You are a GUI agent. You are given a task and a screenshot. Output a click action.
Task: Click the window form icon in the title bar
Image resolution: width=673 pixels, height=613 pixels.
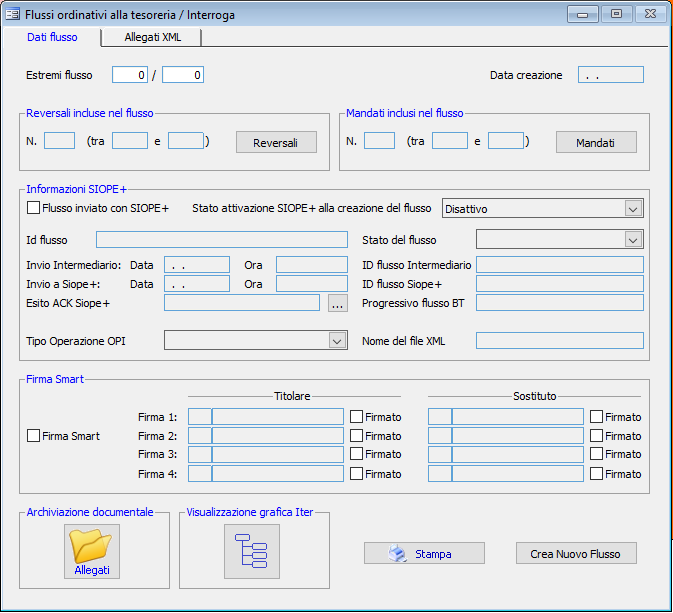12,15
